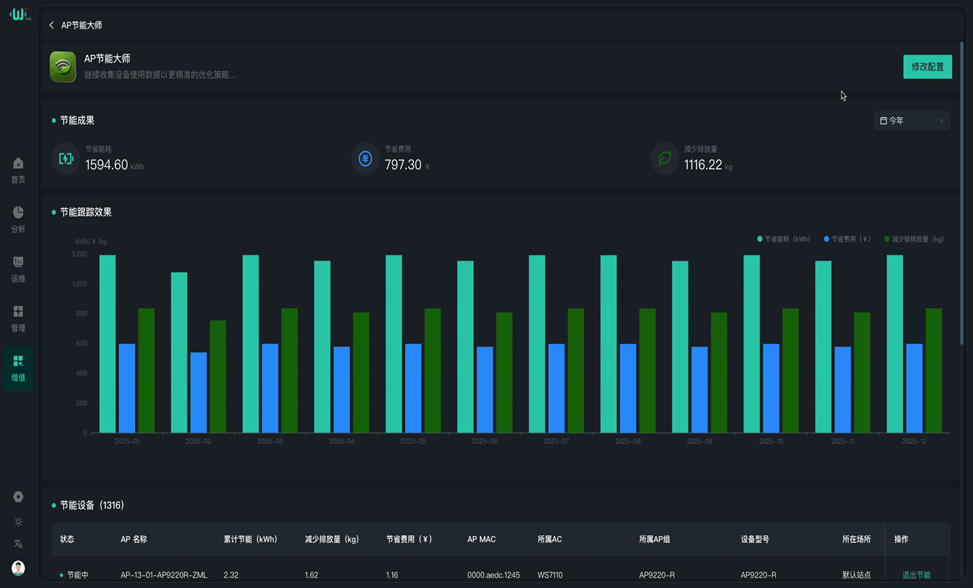The height and width of the screenshot is (588, 973).
Task: Toggle 减少碳排放量 (kg) legend series
Action: click(x=914, y=239)
